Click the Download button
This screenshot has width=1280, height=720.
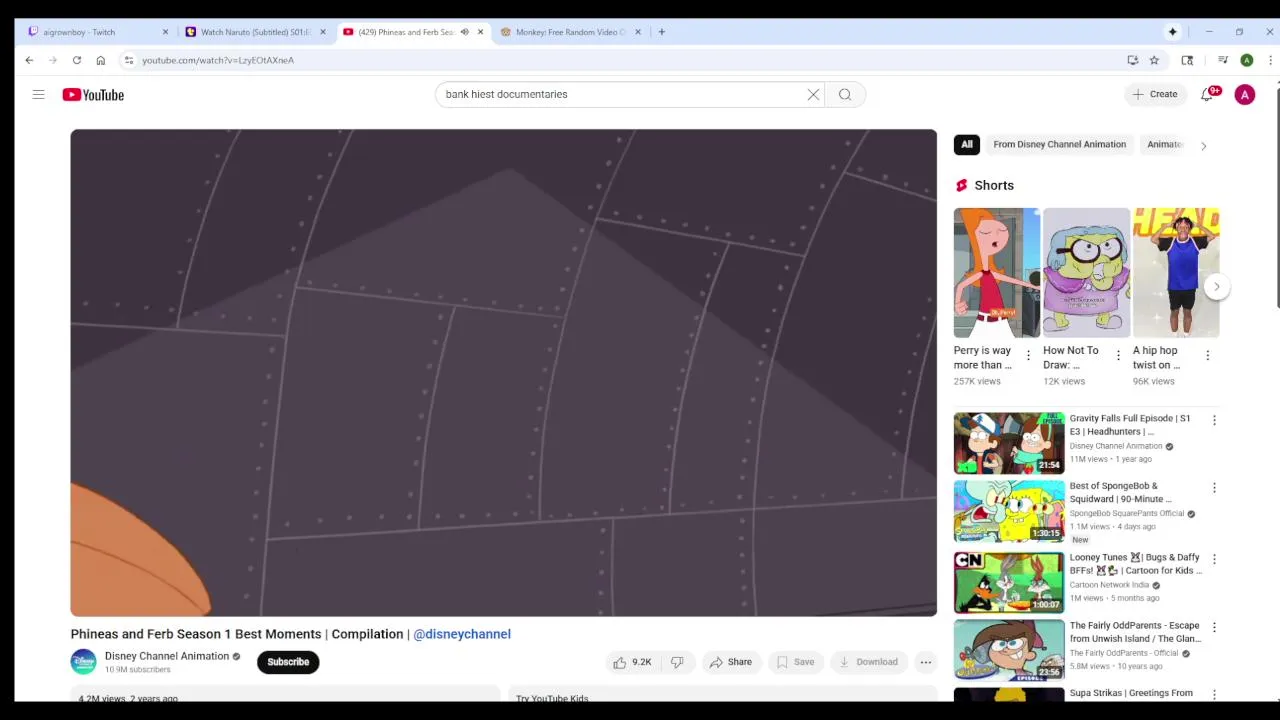point(867,662)
